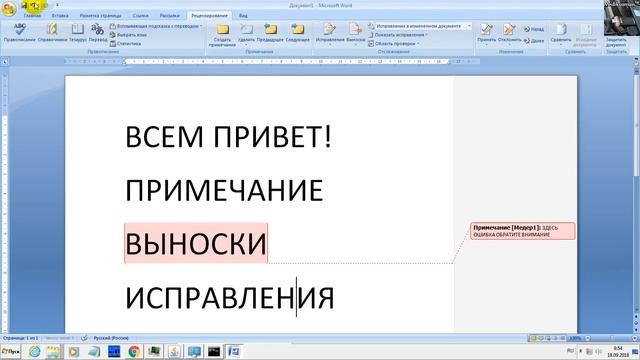Open the quick access toolbar customize arrow
Viewport: 640px width, 360px height.
click(x=57, y=5)
